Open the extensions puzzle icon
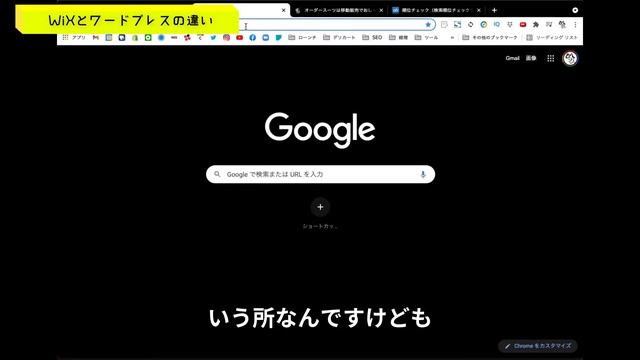 [x=536, y=25]
